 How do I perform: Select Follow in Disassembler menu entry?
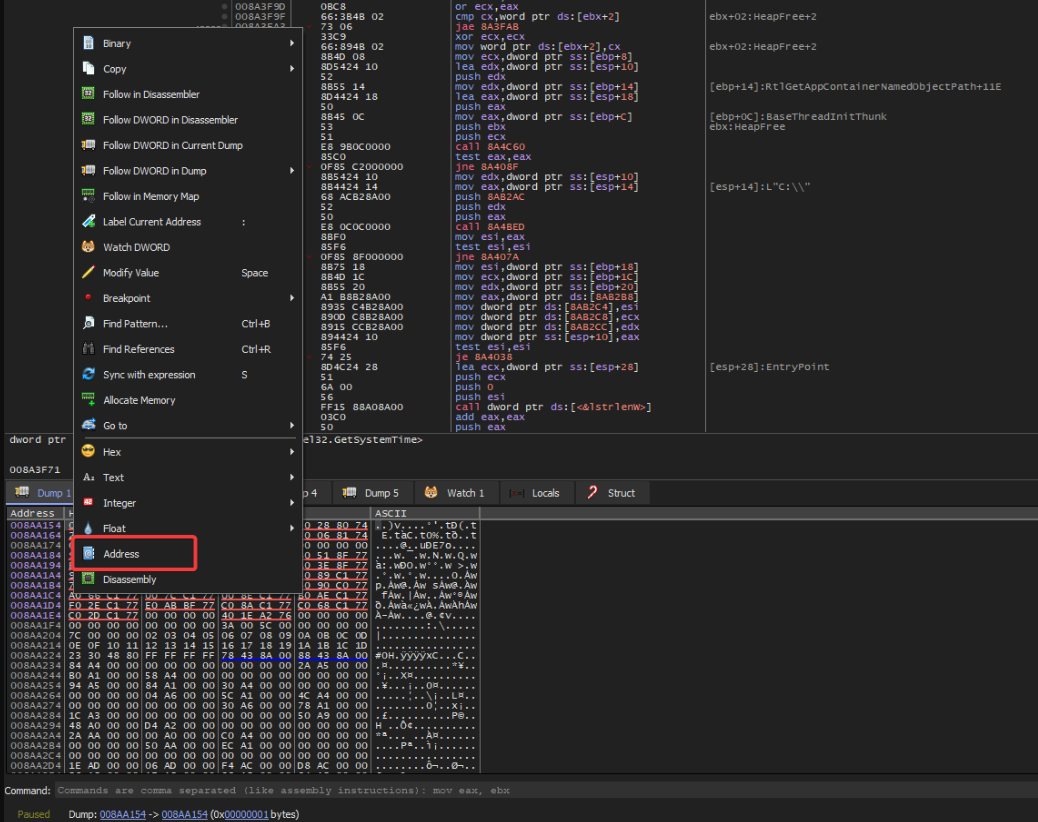coord(151,94)
